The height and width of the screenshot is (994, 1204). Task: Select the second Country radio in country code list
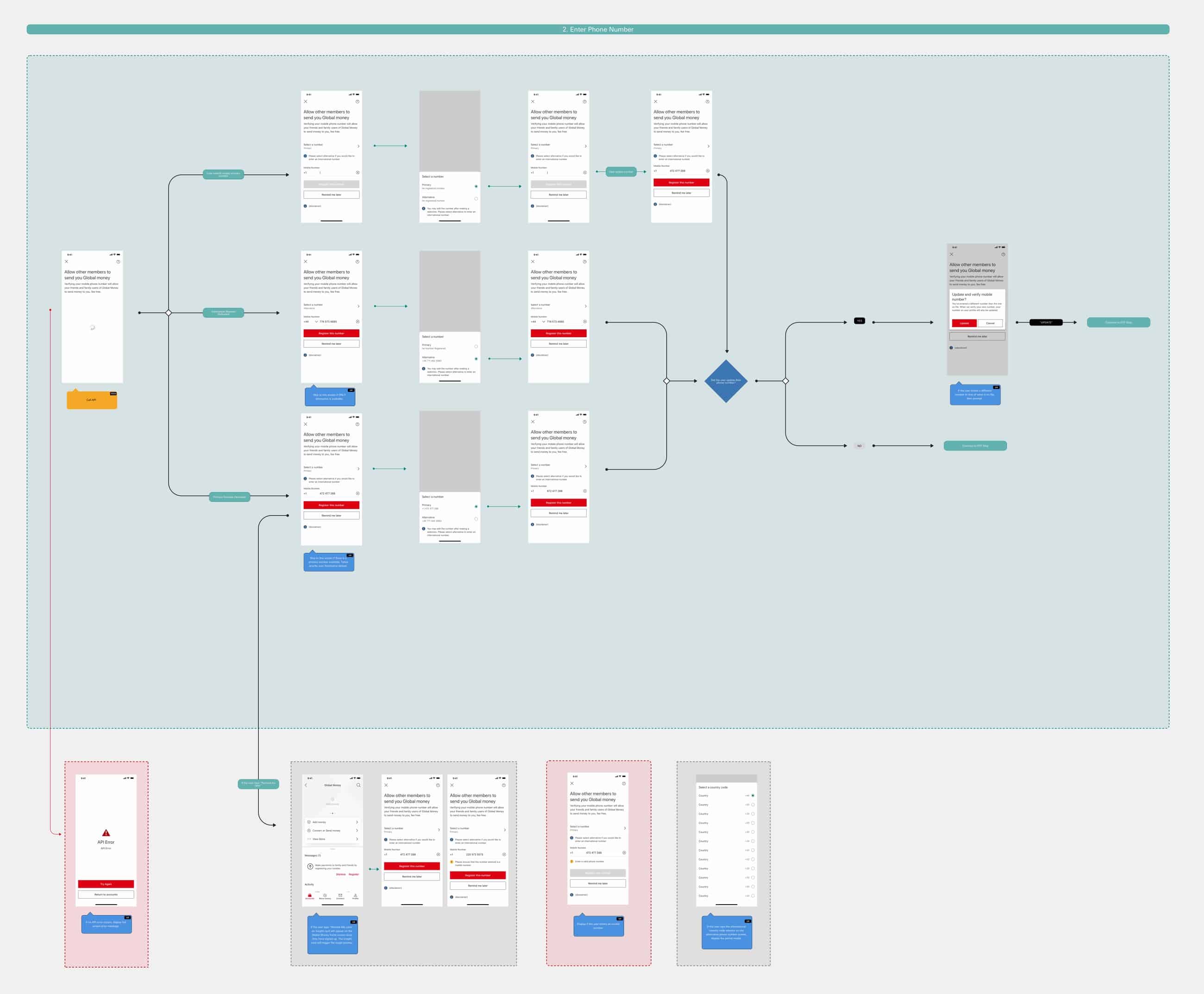pos(753,805)
